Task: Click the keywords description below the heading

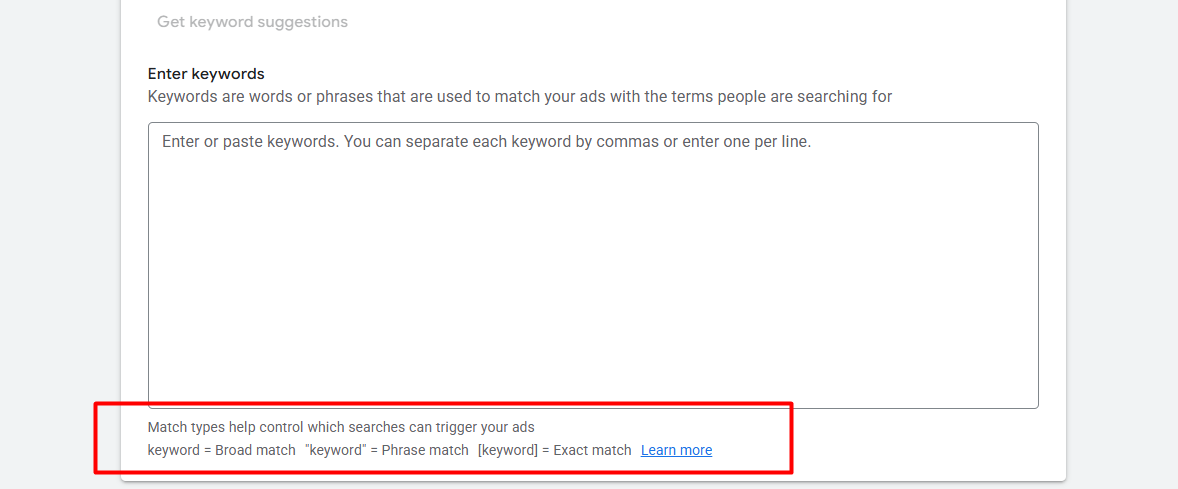Action: pyautogui.click(x=519, y=97)
